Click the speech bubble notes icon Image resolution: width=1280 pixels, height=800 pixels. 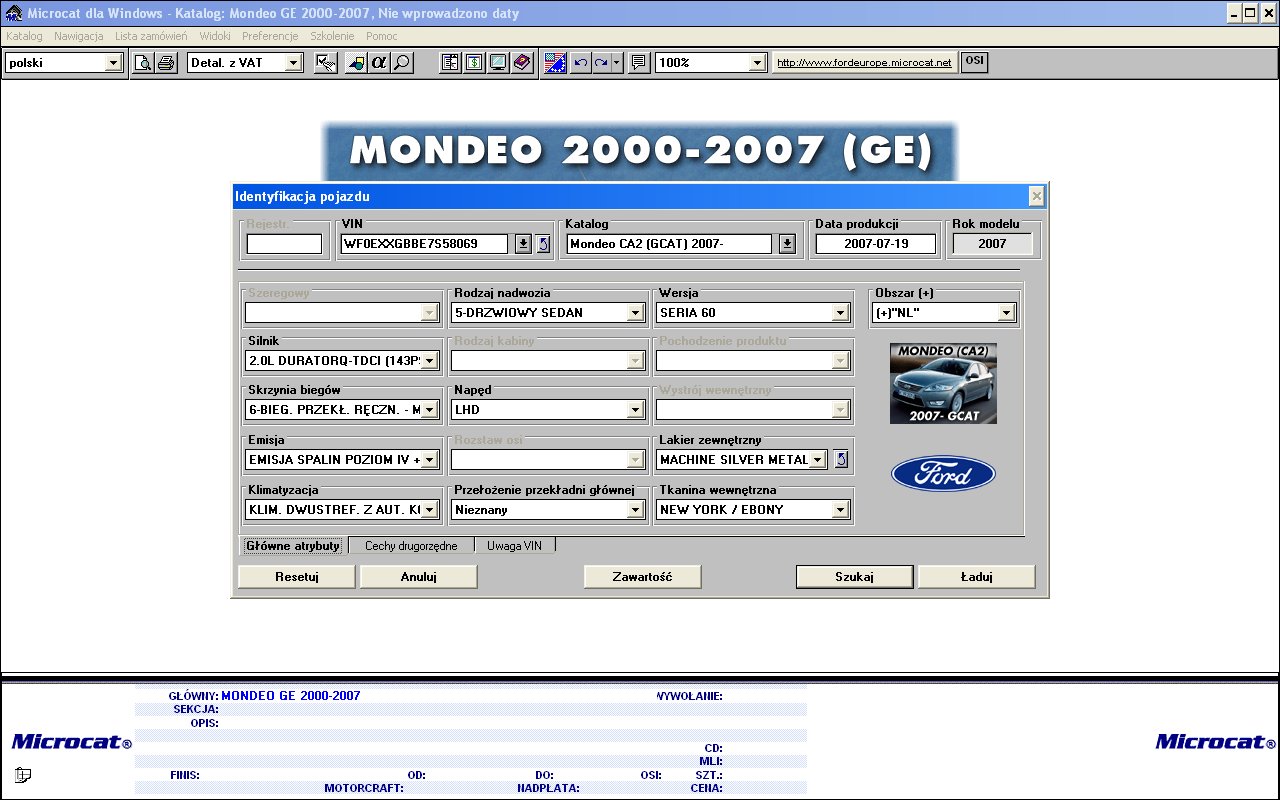(x=639, y=63)
